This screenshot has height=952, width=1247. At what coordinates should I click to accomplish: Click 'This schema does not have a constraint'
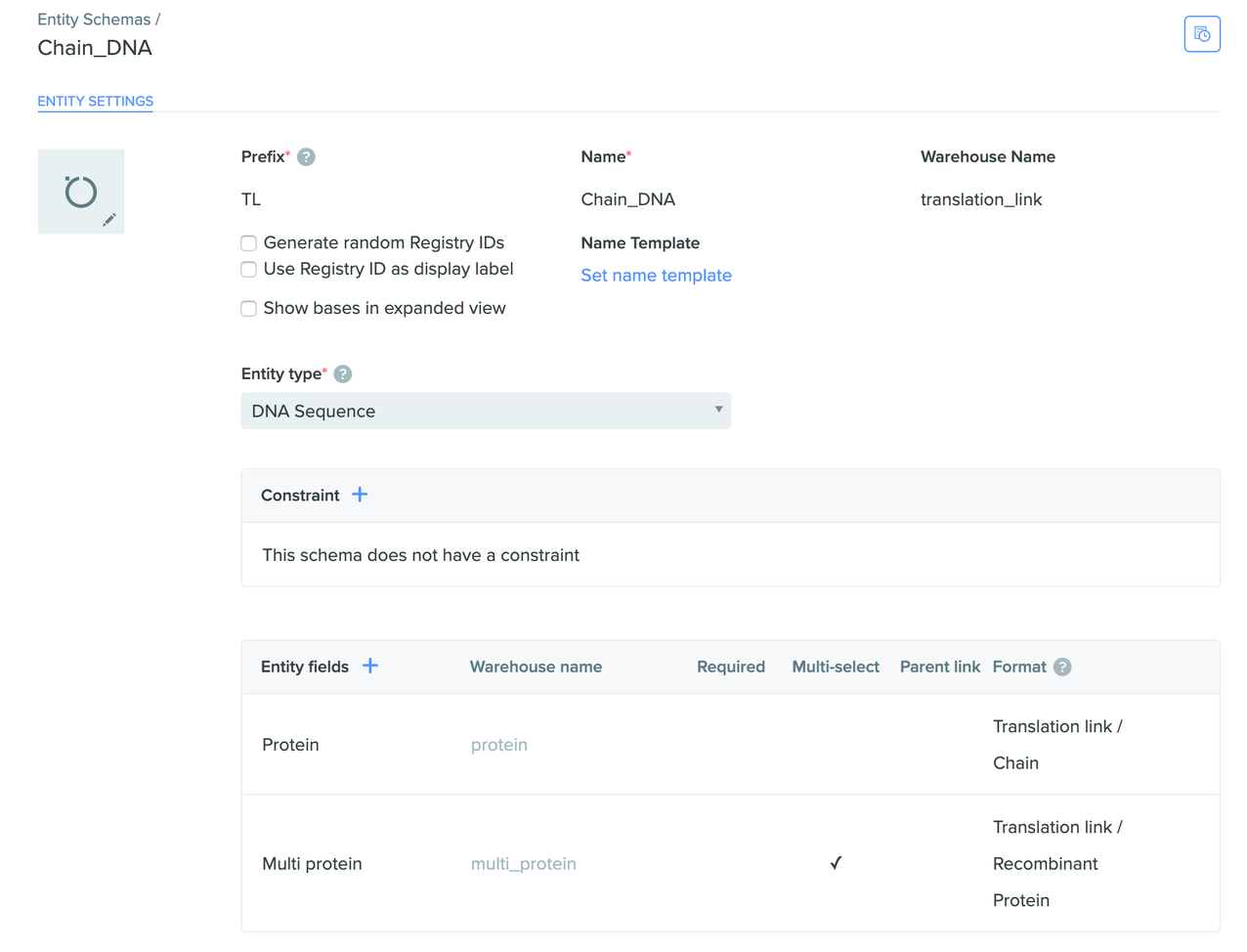click(421, 555)
